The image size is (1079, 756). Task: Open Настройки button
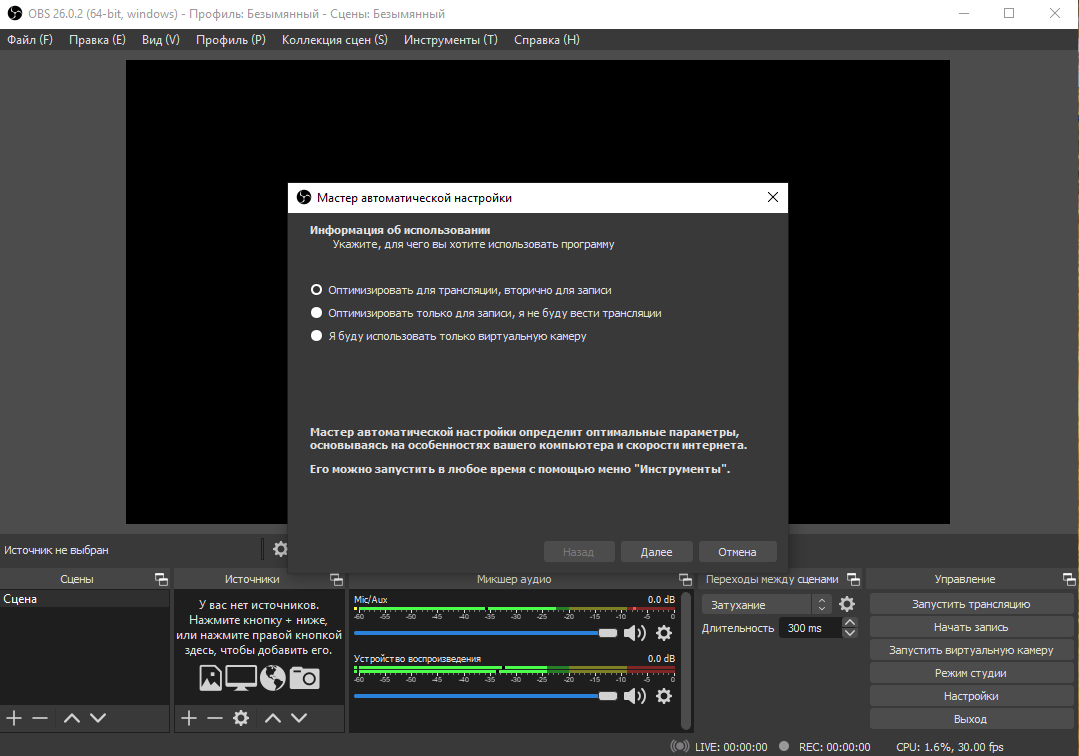(971, 696)
